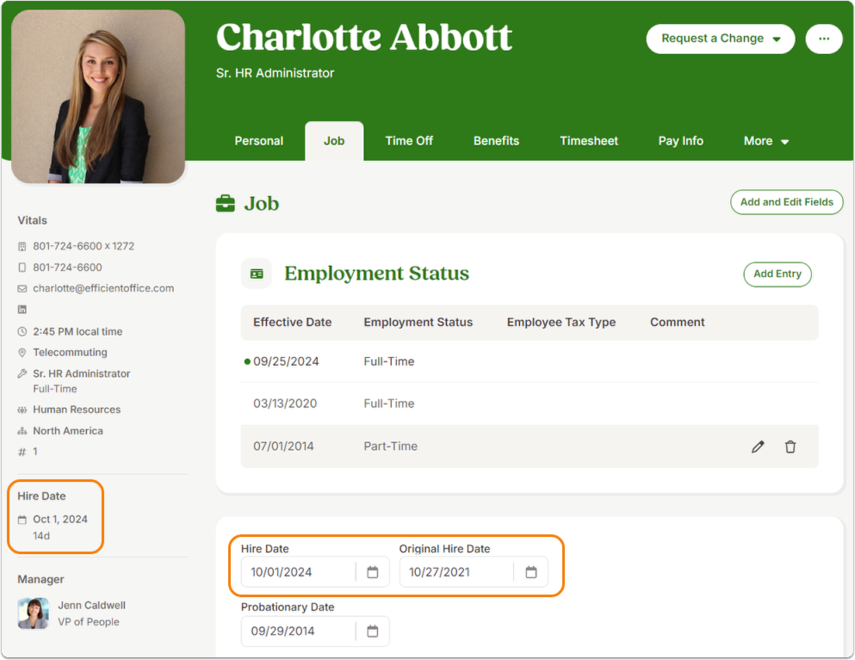Click the Employment Status card icon
The width and height of the screenshot is (855, 660).
(256, 273)
